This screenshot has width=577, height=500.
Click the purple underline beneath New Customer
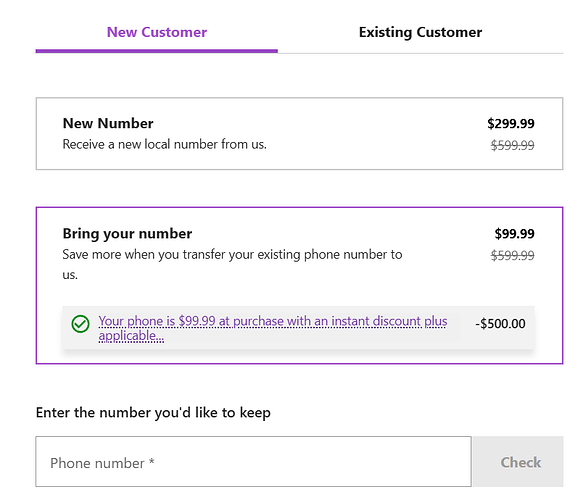tap(157, 51)
